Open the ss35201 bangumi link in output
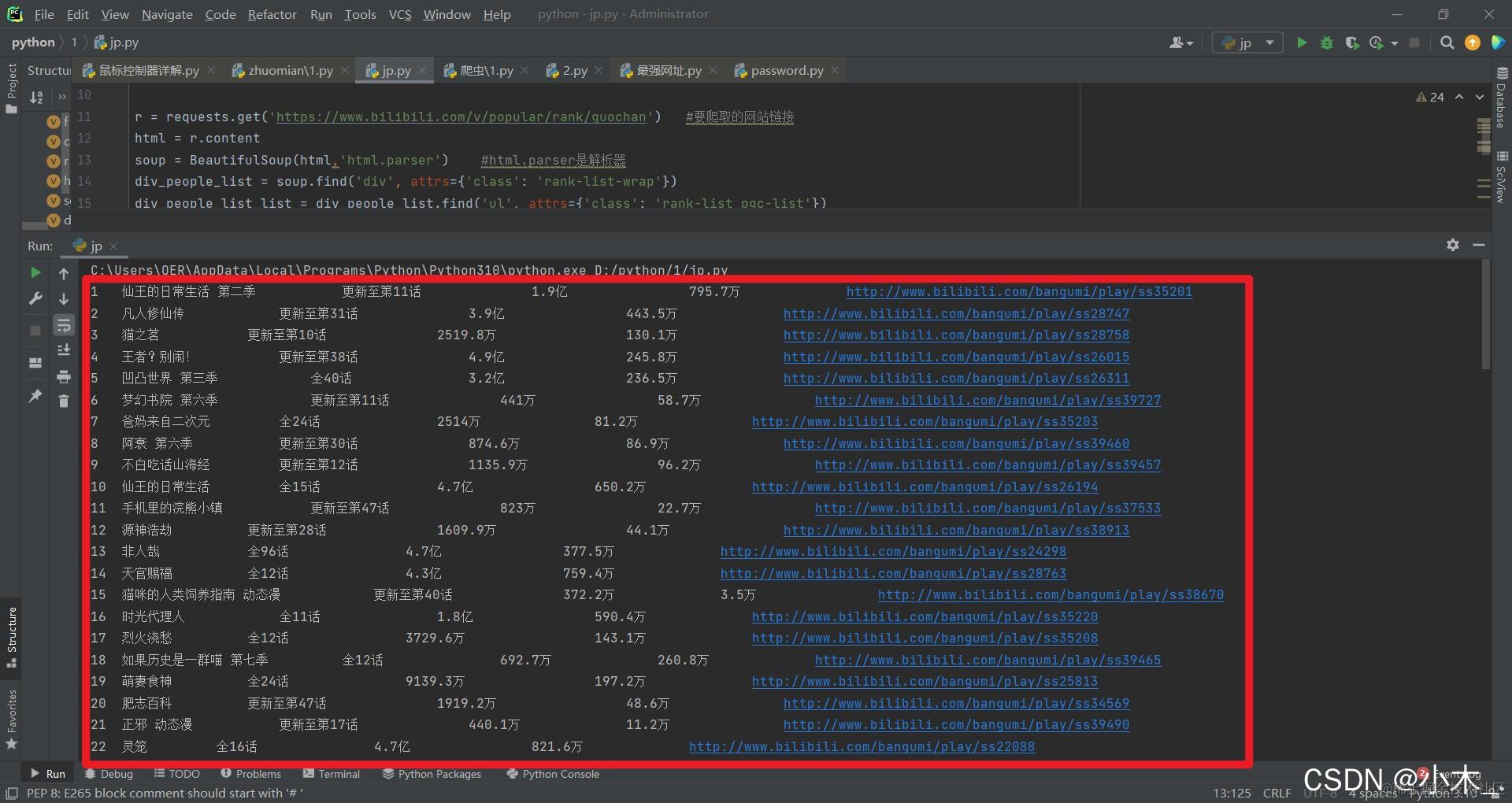1512x803 pixels. 1019,291
